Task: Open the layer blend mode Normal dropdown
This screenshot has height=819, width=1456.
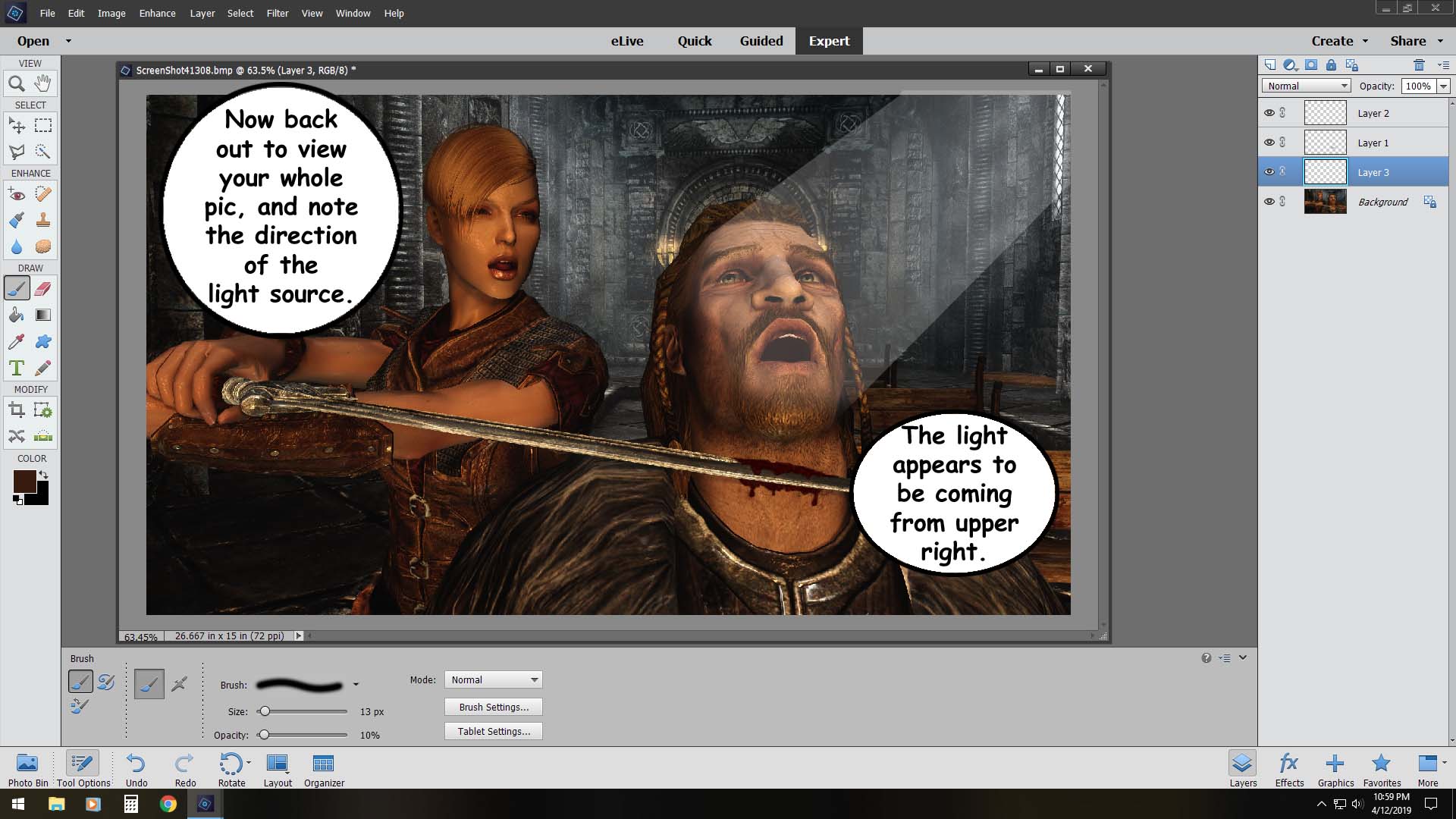Action: 1307,86
